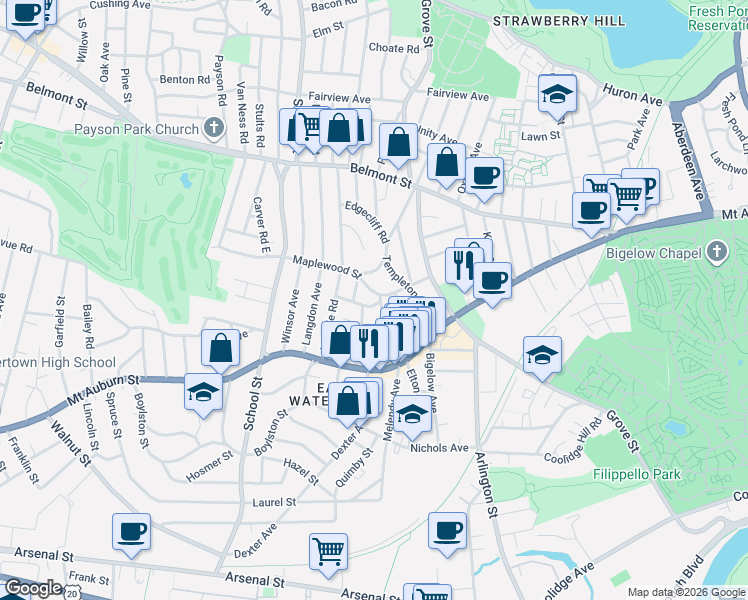Image resolution: width=748 pixels, height=600 pixels.
Task: Click the STRAWBERRY HILL neighborhood label
Action: 559,21
